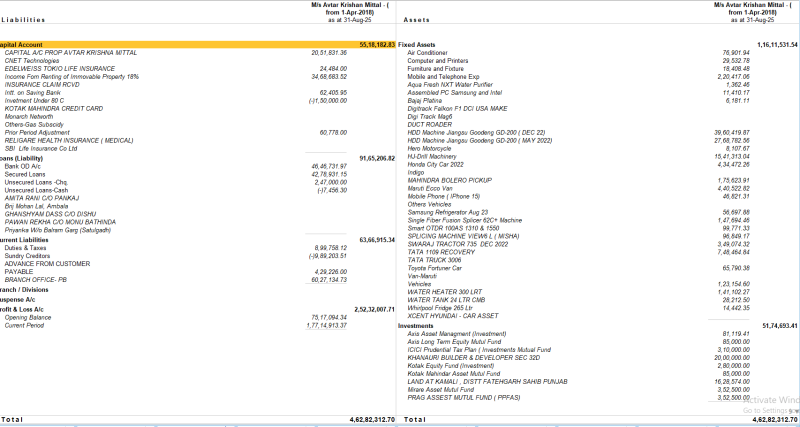The height and width of the screenshot is (427, 800).
Task: Select the highlighted Capital Account group row
Action: tap(30, 45)
